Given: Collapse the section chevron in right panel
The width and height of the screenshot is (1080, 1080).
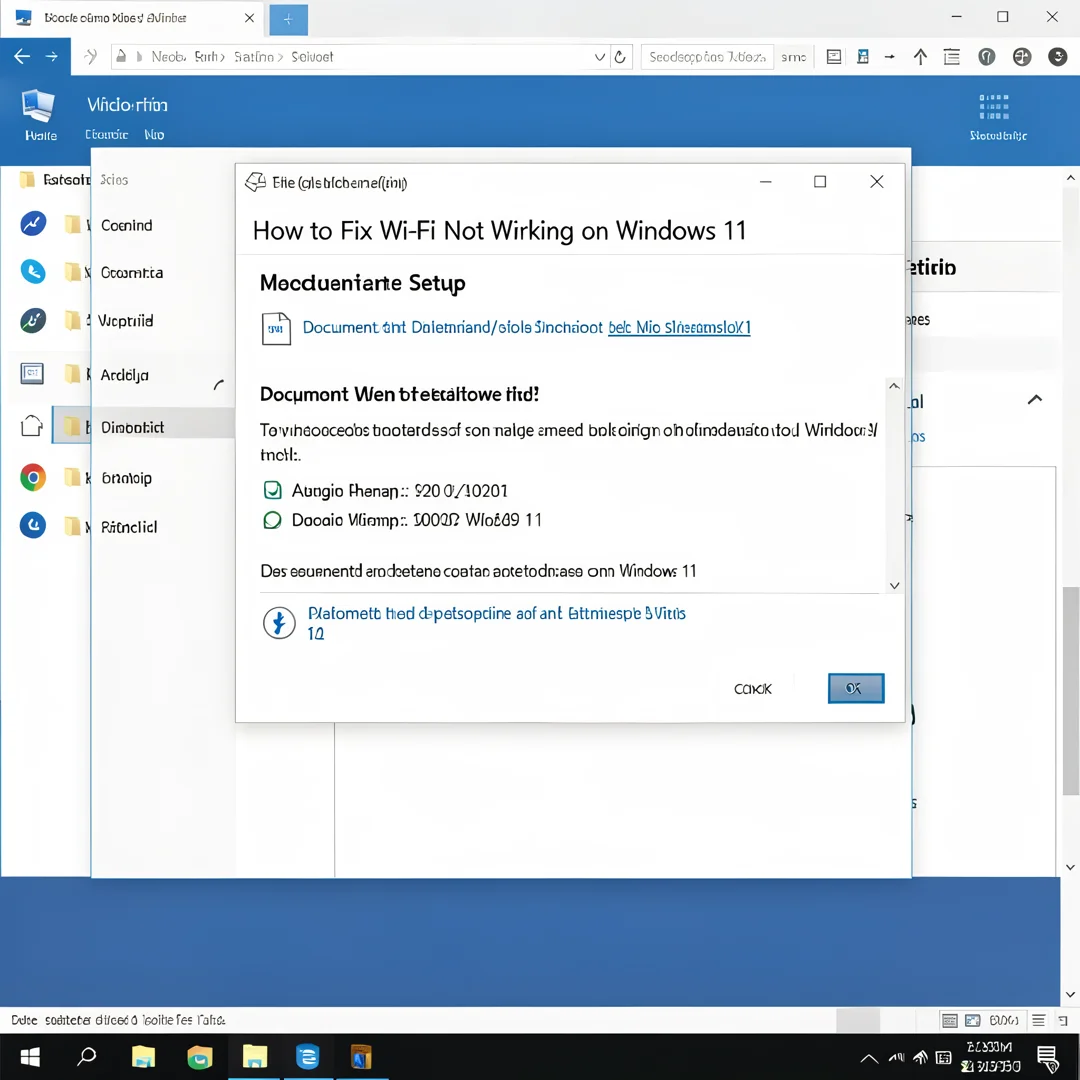Looking at the screenshot, I should (x=1035, y=399).
